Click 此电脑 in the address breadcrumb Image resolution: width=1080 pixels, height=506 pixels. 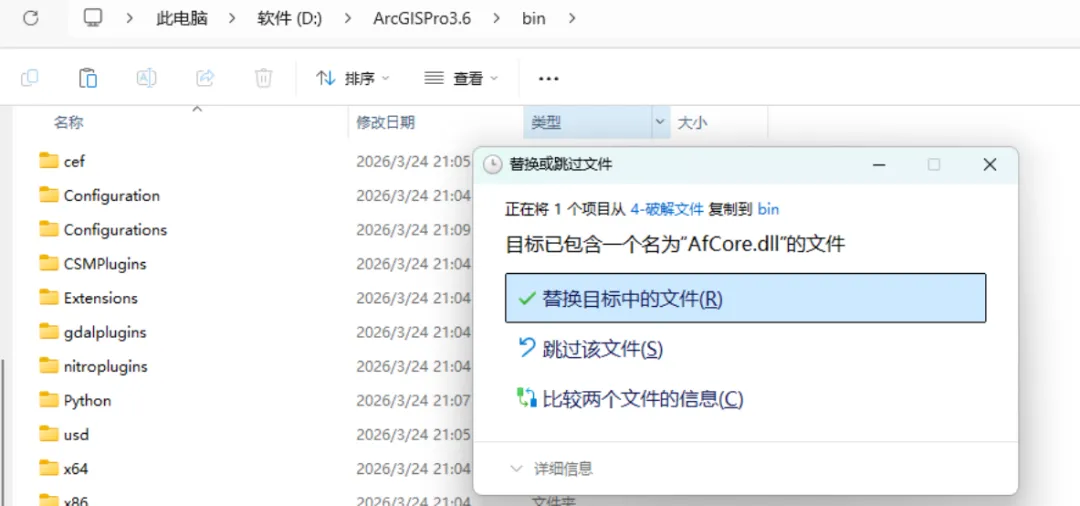(x=182, y=19)
